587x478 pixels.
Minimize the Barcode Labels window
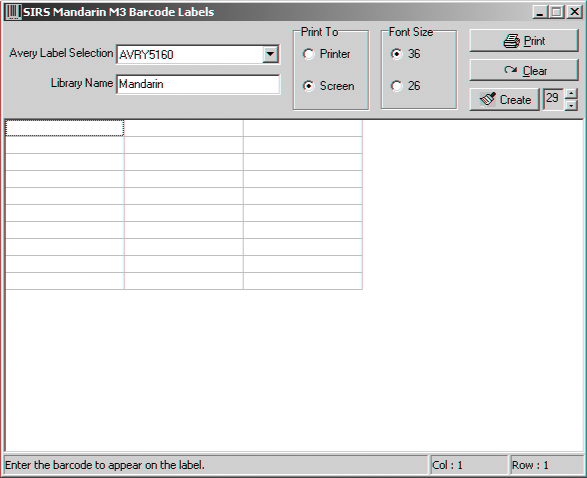(x=540, y=12)
